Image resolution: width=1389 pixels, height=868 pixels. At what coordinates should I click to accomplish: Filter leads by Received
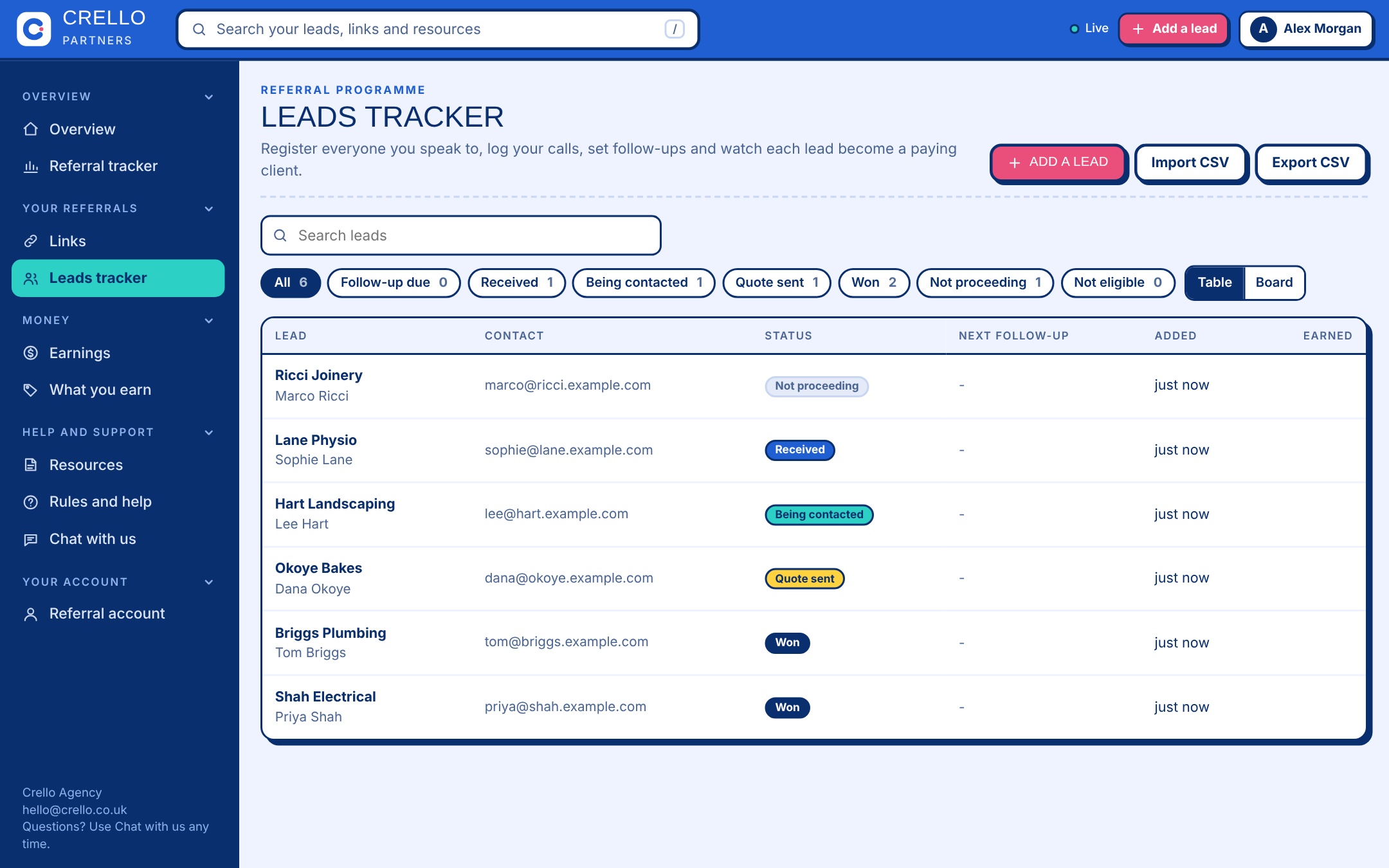point(516,282)
